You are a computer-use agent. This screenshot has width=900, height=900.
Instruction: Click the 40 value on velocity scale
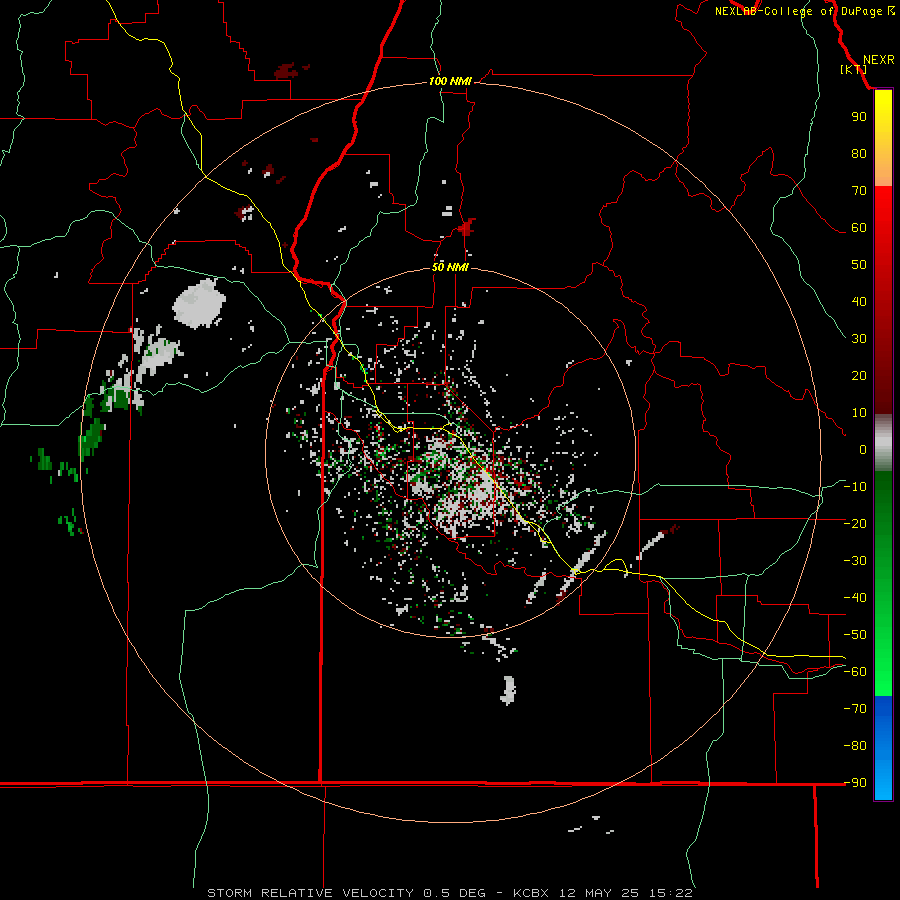[859, 302]
